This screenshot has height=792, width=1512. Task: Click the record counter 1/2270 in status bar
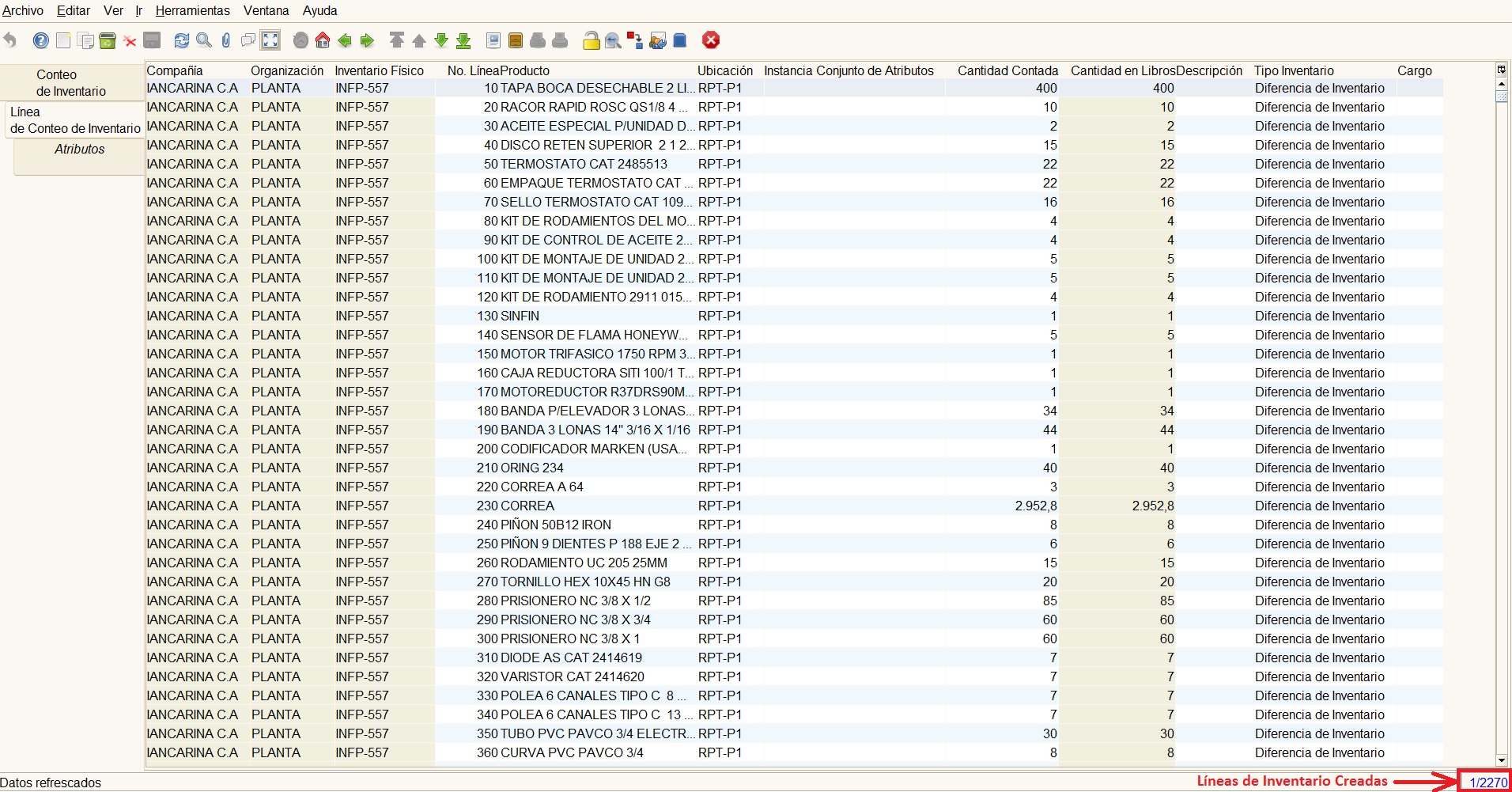(x=1487, y=783)
